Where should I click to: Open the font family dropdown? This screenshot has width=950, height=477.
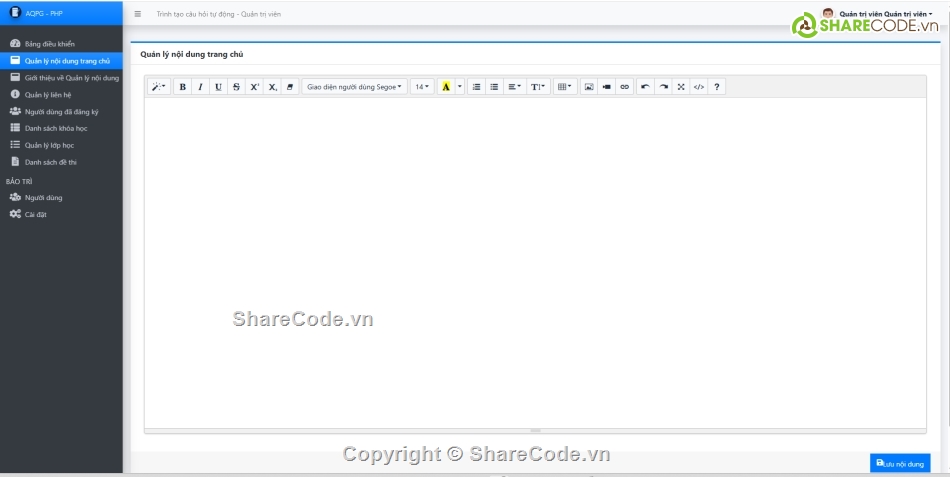tap(354, 87)
